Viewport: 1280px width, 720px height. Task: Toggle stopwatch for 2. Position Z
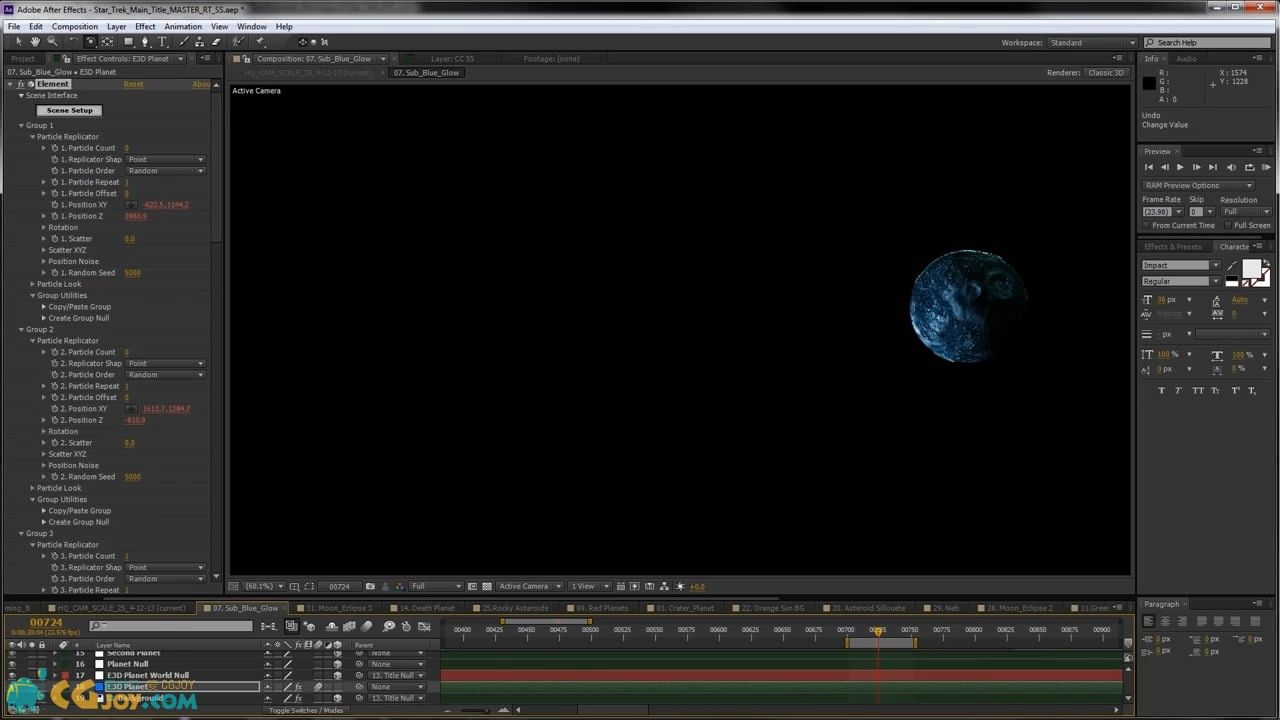tap(55, 420)
